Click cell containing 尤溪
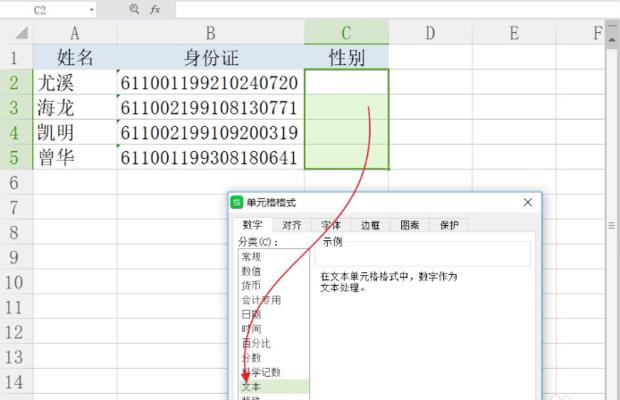 coord(74,82)
